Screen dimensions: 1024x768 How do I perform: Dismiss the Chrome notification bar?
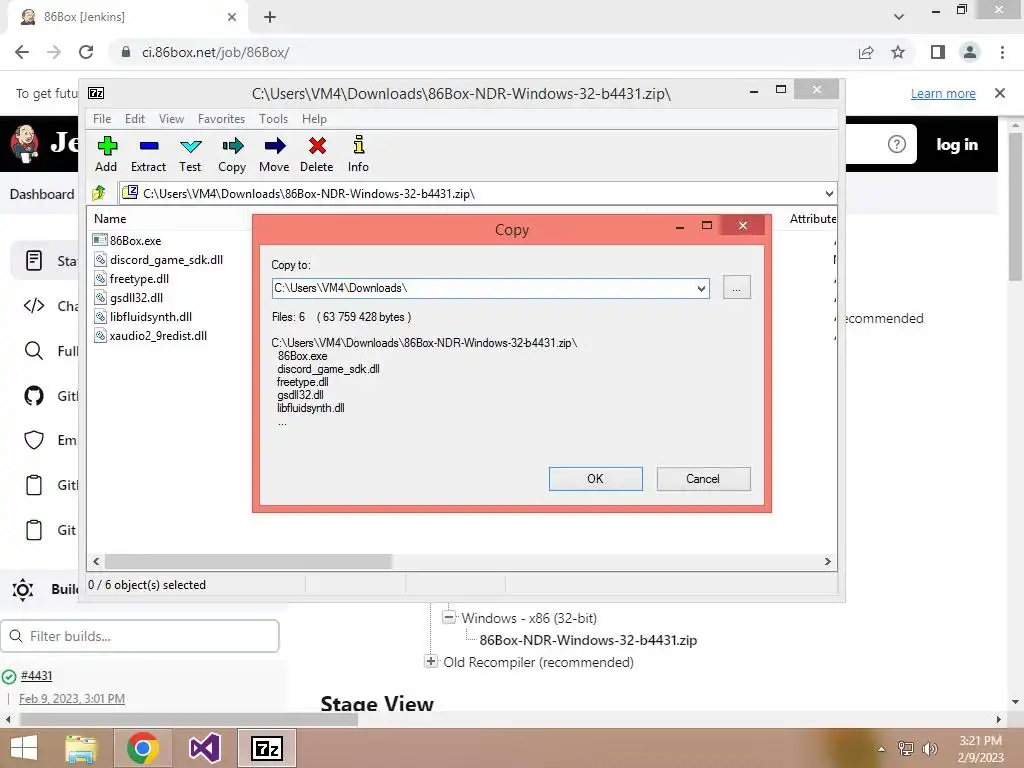pos(1000,93)
